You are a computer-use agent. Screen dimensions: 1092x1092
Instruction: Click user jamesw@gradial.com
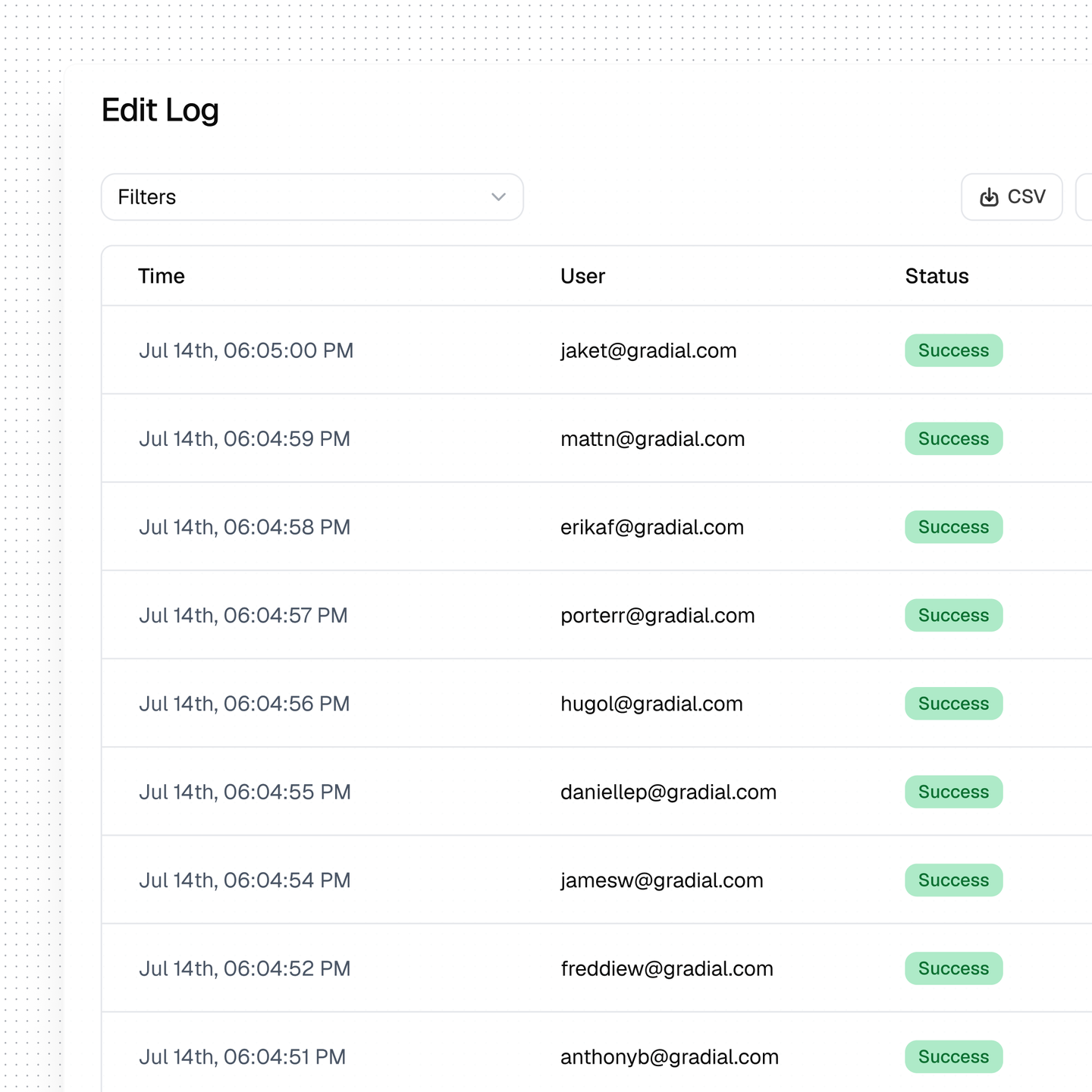(662, 880)
